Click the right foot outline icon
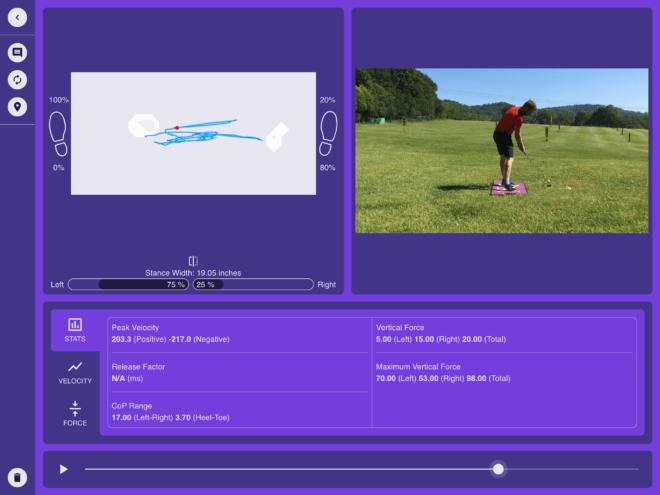 [328, 133]
